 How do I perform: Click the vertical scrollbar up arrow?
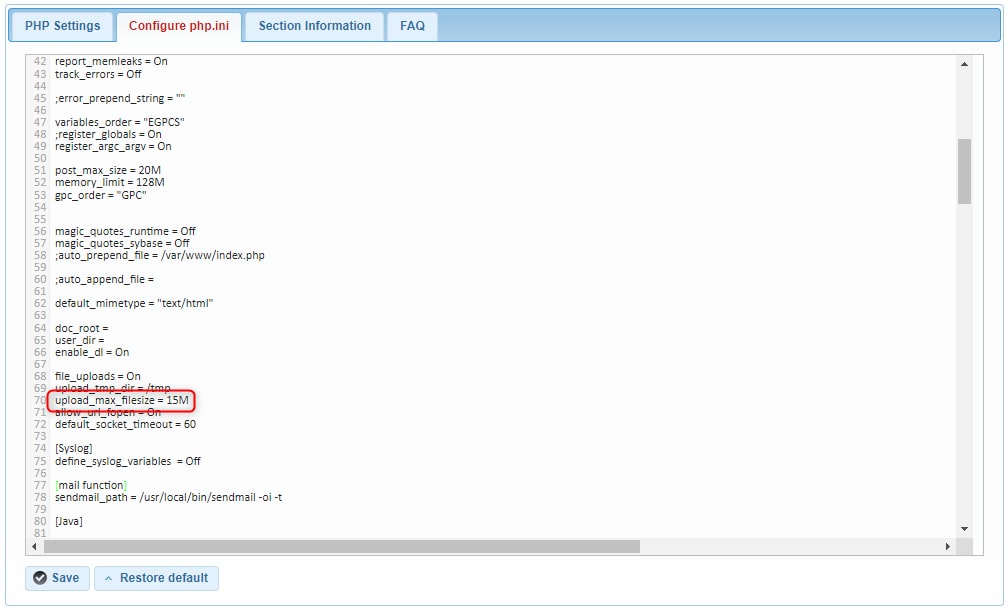(964, 63)
